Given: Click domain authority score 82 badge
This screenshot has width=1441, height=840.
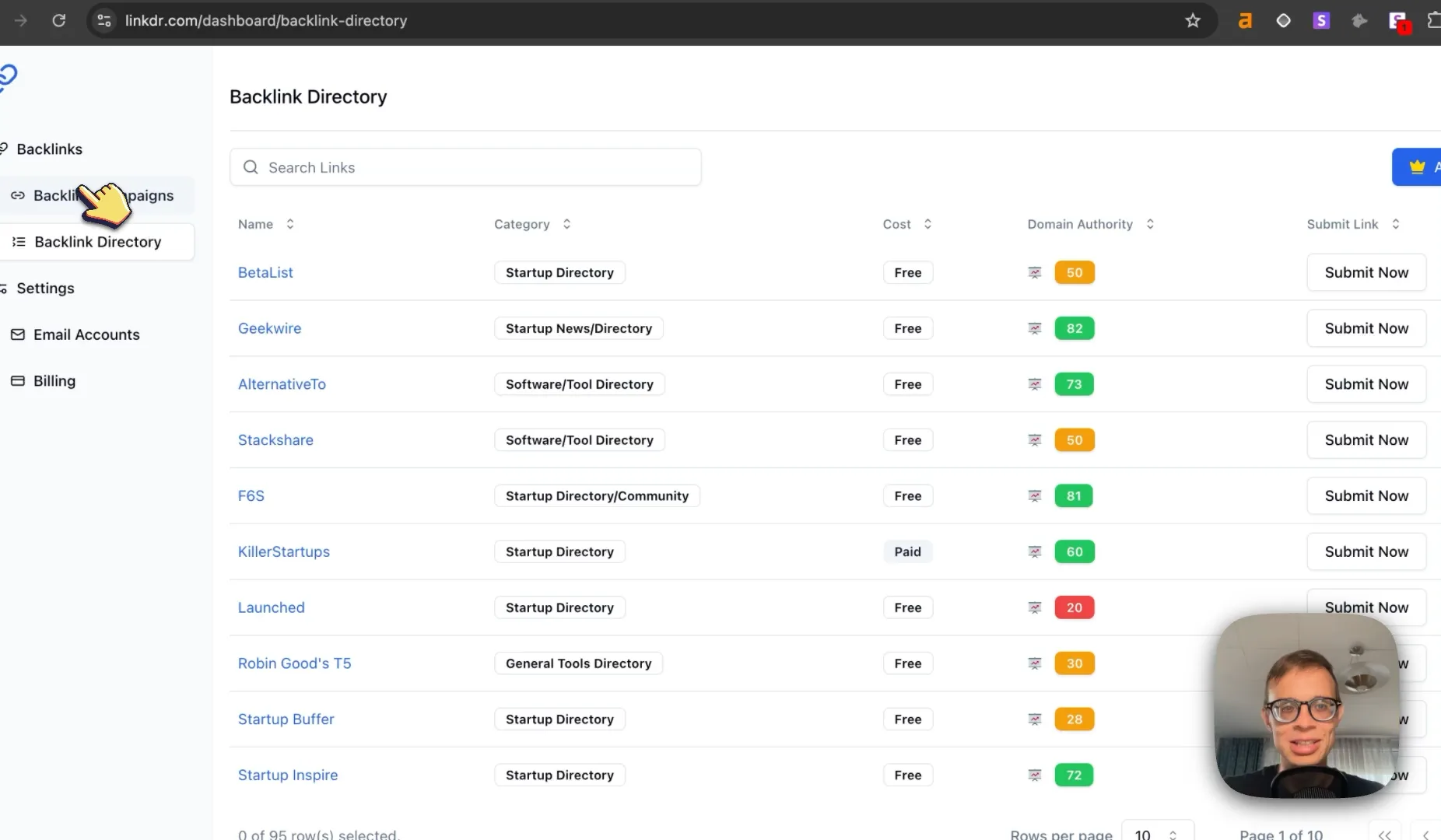Looking at the screenshot, I should (1075, 329).
